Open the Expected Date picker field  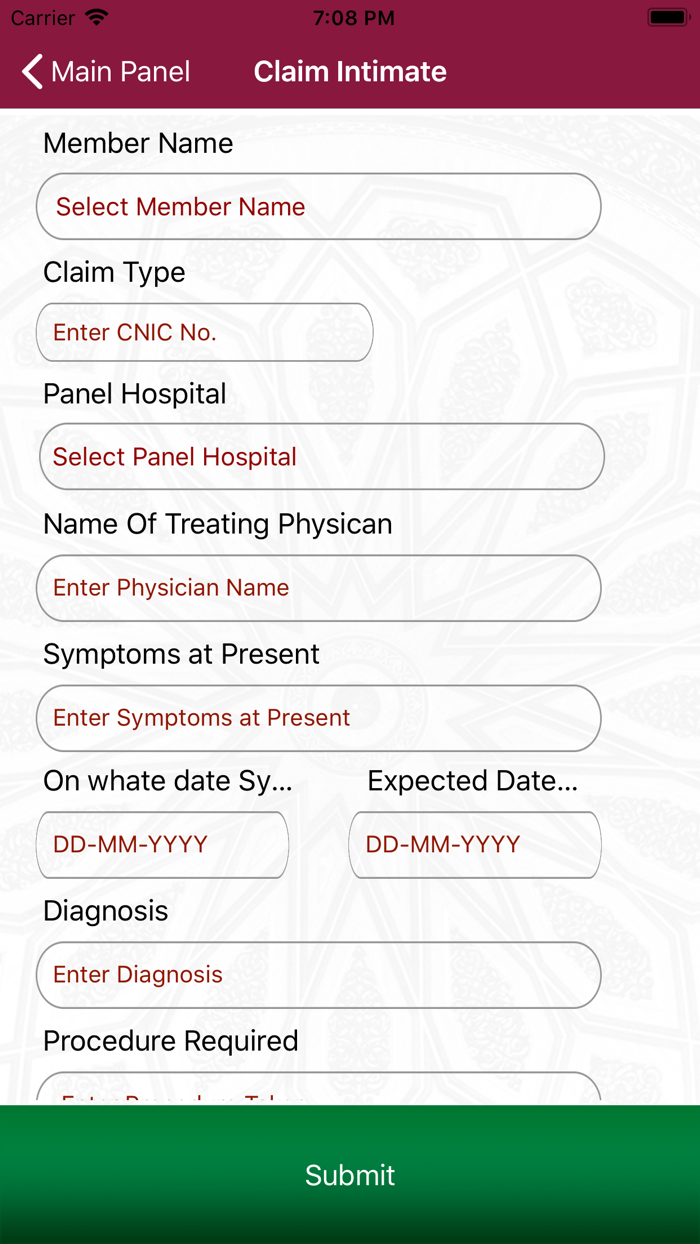point(475,845)
